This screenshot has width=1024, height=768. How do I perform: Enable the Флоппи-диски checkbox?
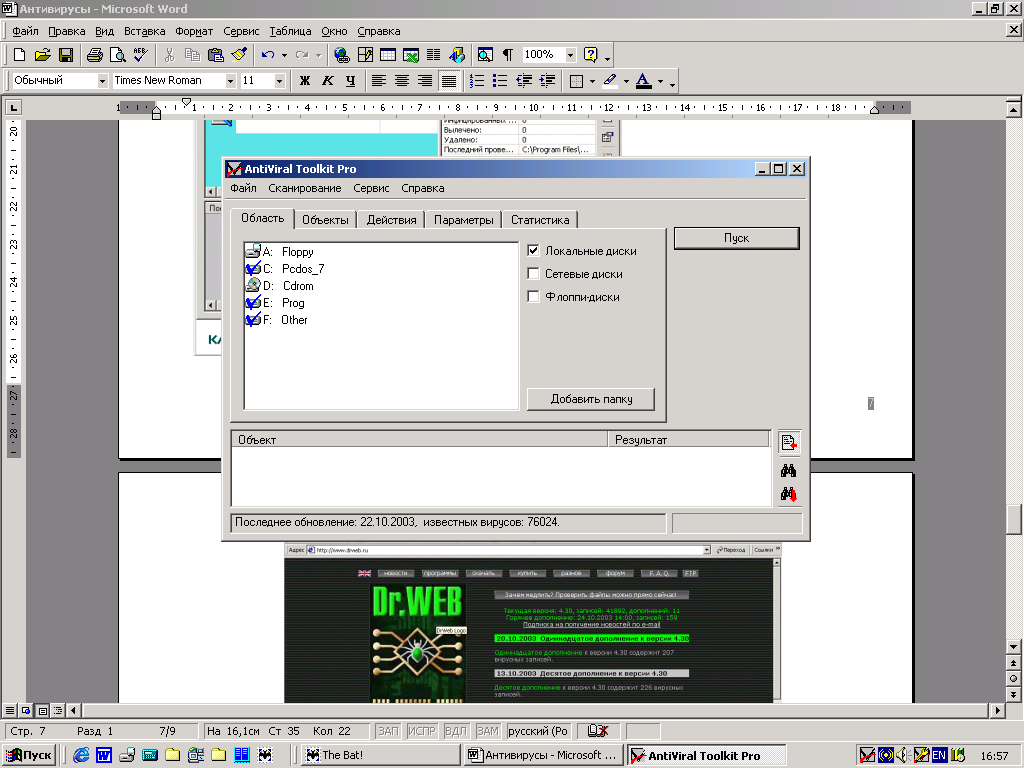click(534, 296)
